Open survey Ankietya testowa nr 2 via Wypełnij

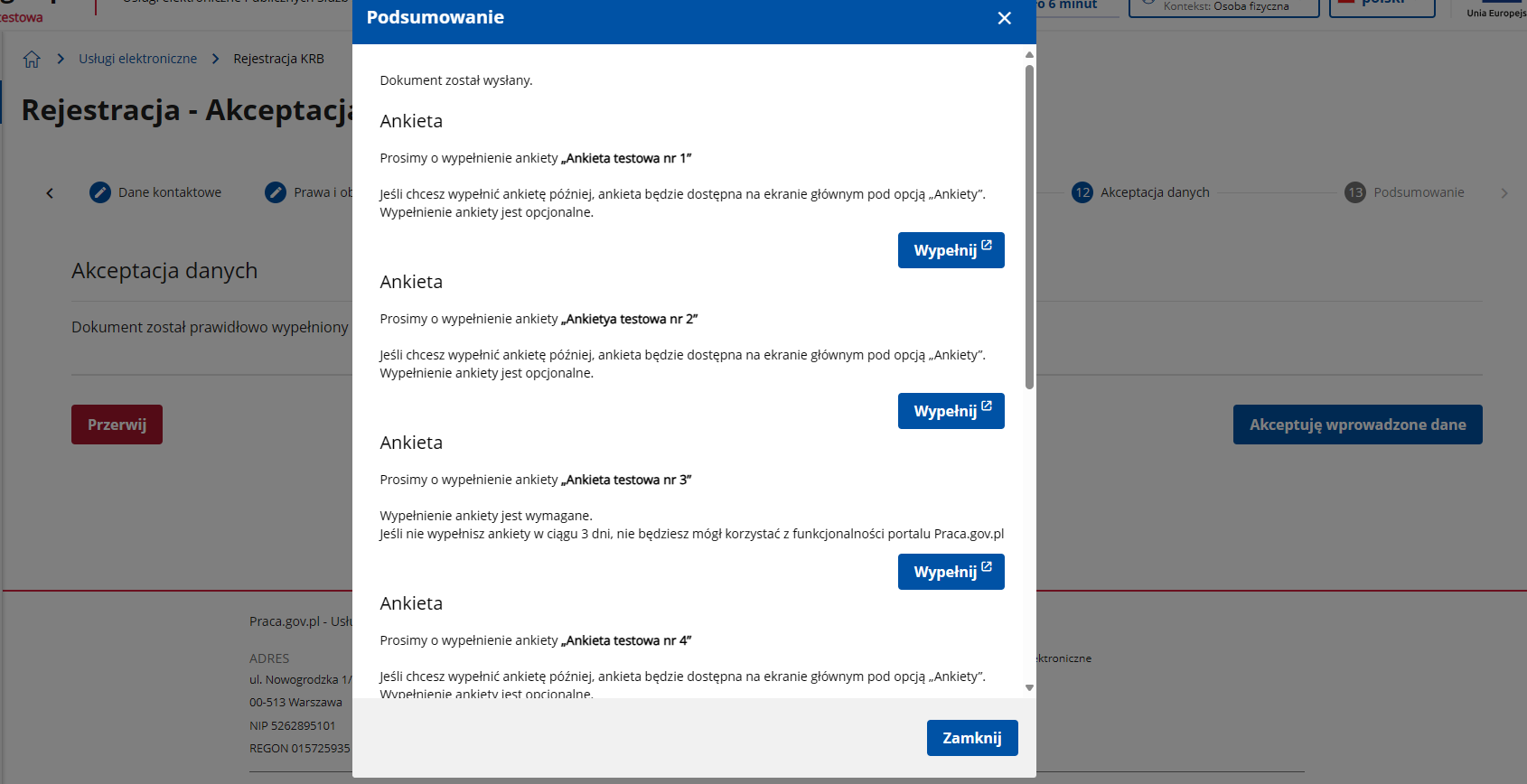[x=951, y=411]
